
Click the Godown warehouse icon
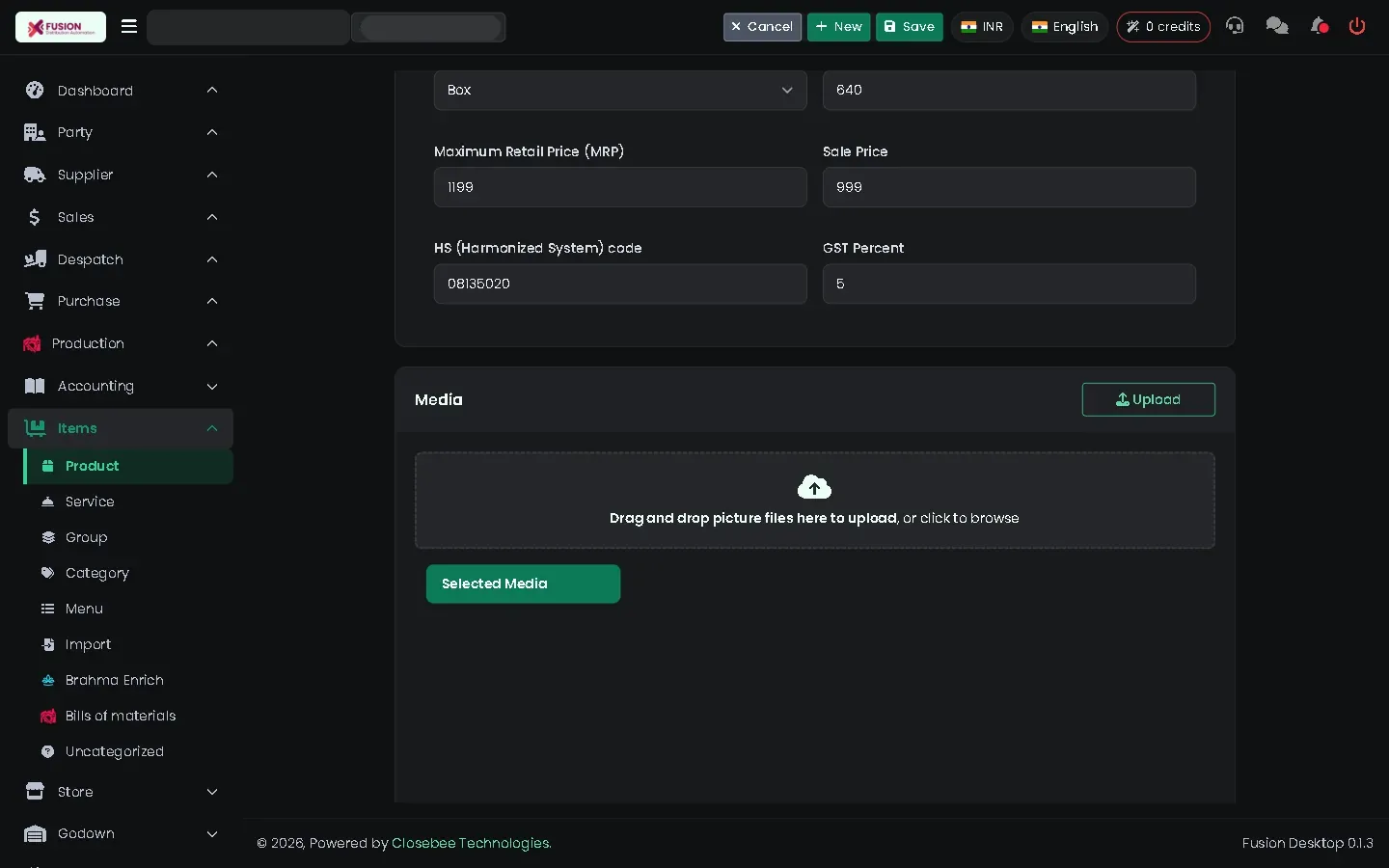(35, 834)
